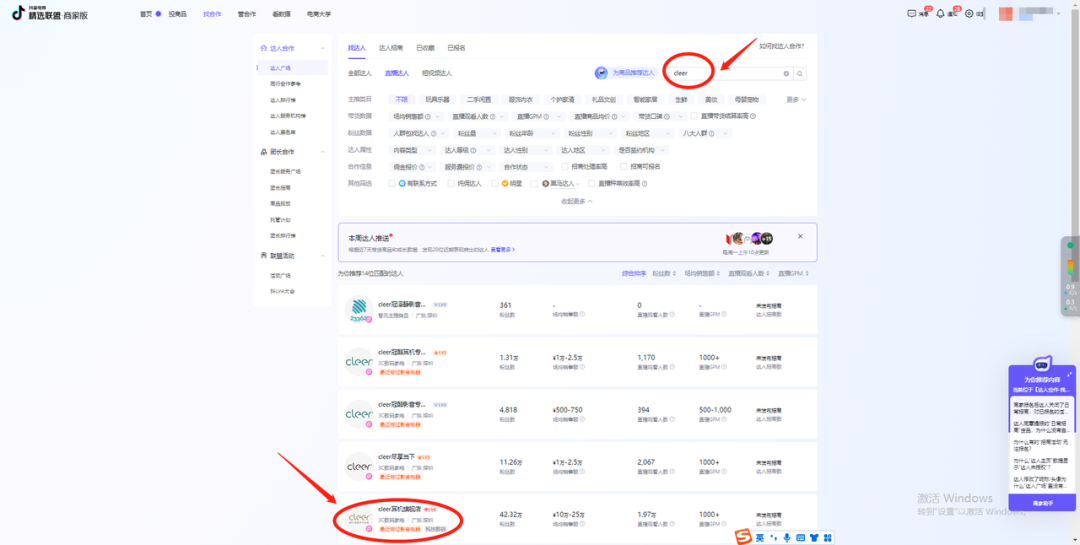Check the 招商处理率高 checkbox
1080x545 pixels.
click(565, 167)
